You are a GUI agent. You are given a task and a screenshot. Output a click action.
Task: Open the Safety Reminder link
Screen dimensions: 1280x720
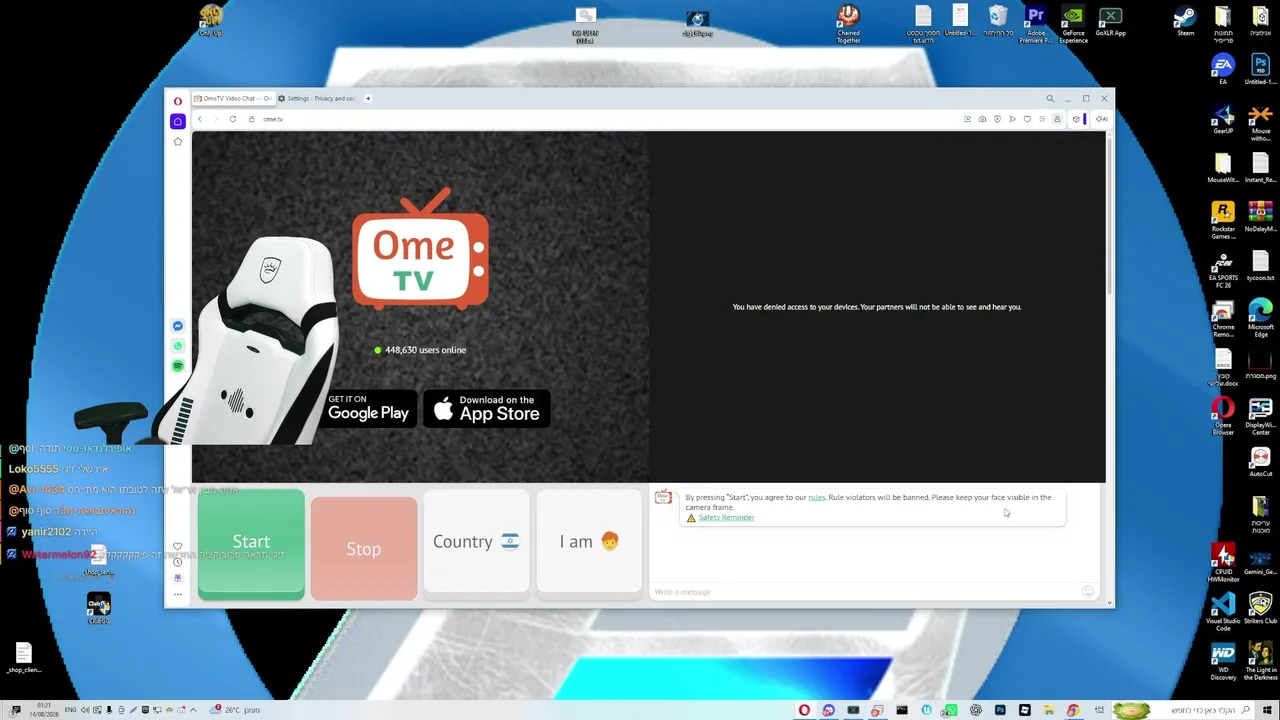coord(726,518)
